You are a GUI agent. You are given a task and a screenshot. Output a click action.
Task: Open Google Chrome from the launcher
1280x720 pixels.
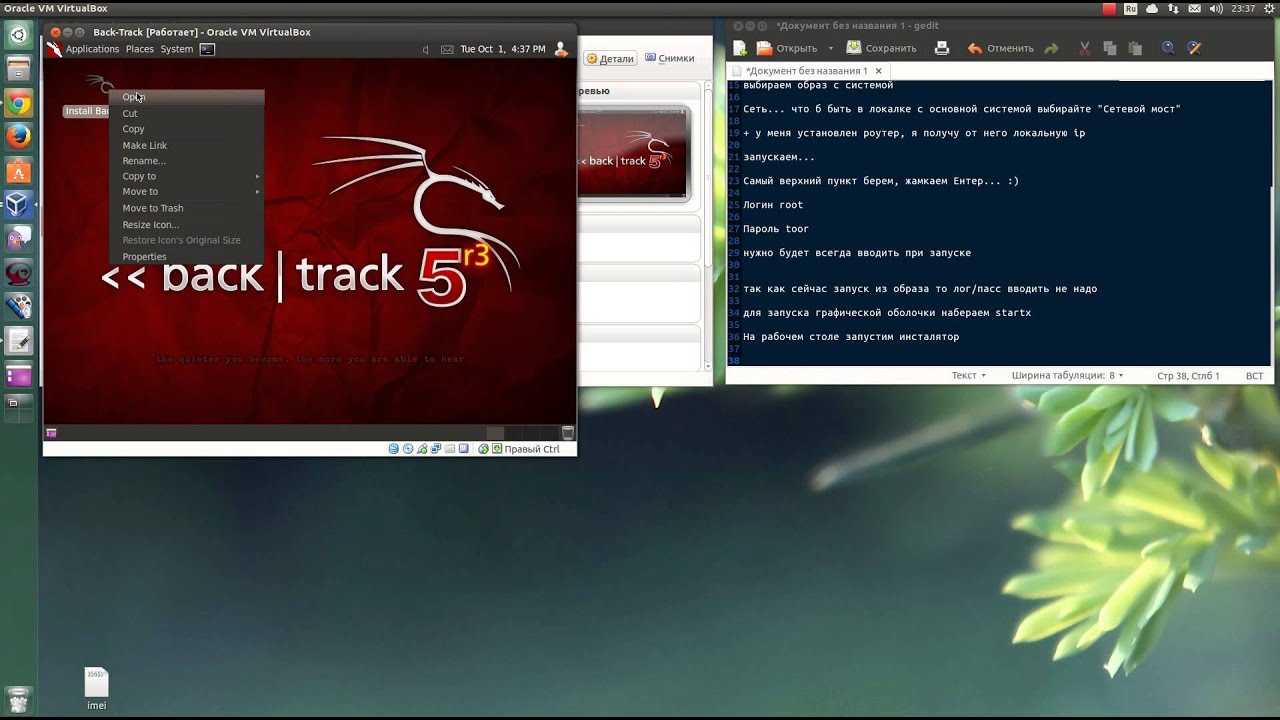click(18, 104)
